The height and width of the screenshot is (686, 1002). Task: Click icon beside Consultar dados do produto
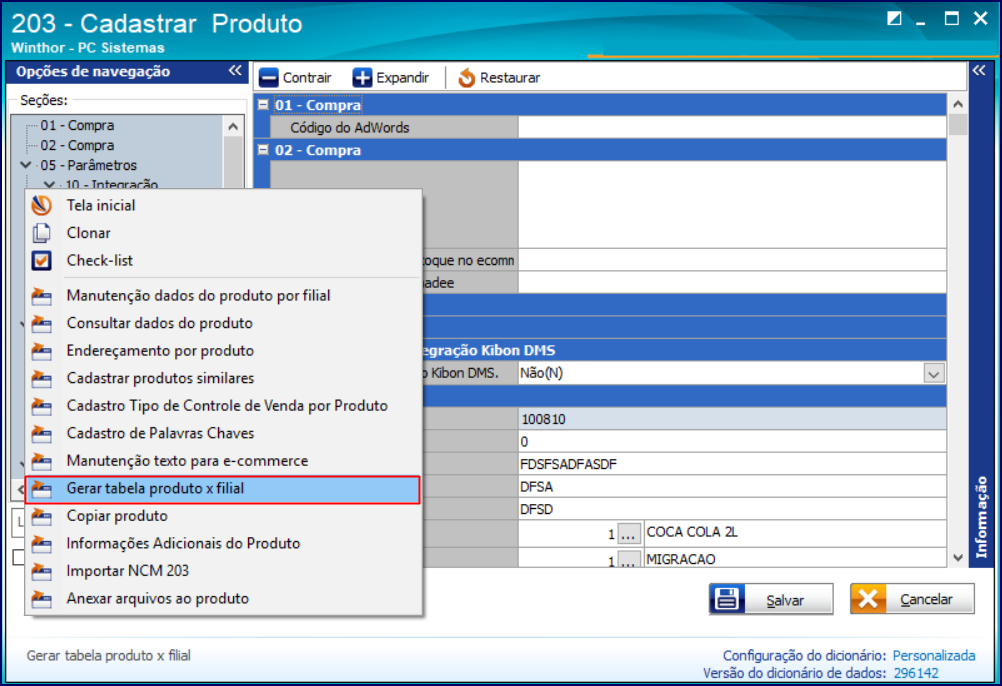(42, 323)
